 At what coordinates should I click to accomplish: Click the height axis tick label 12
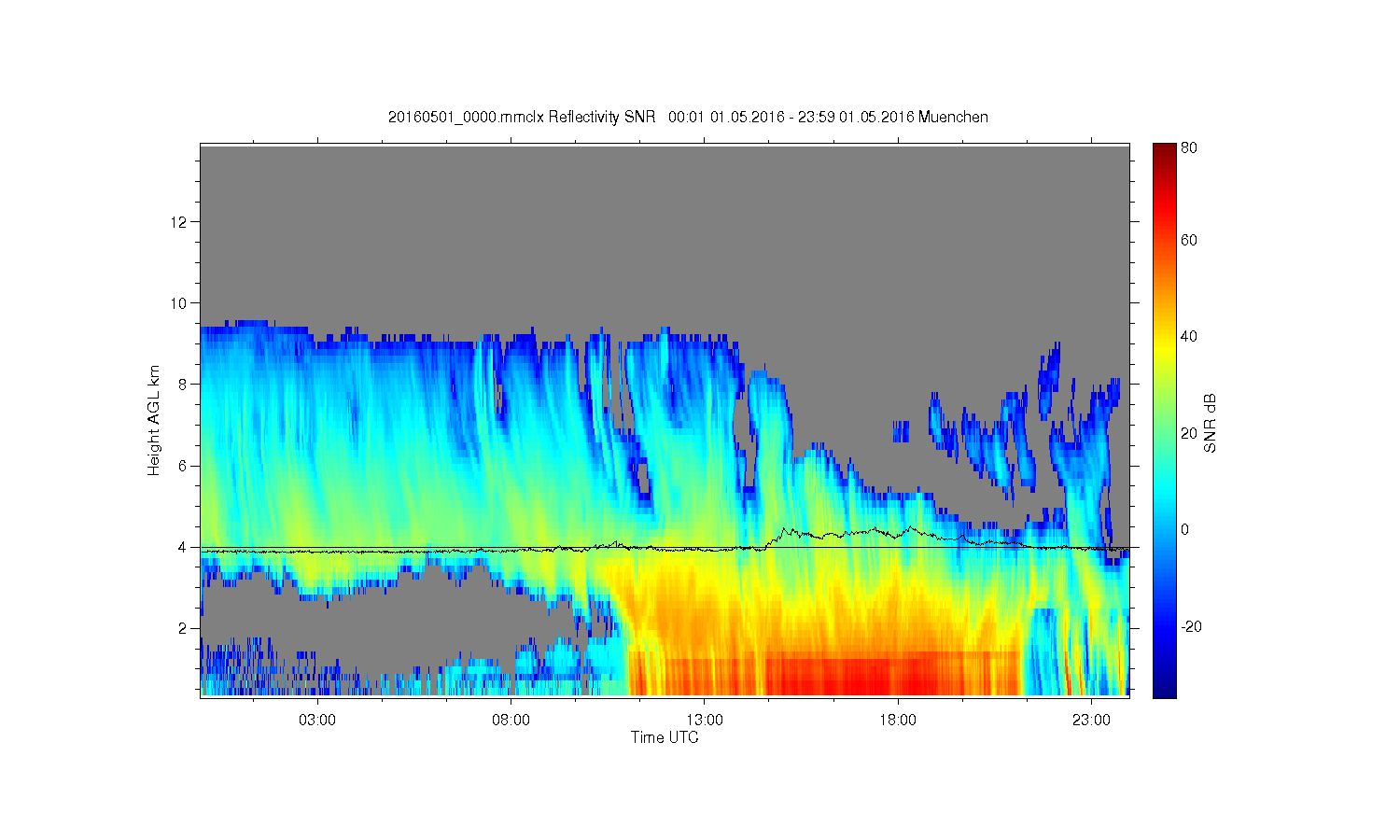pyautogui.click(x=180, y=222)
